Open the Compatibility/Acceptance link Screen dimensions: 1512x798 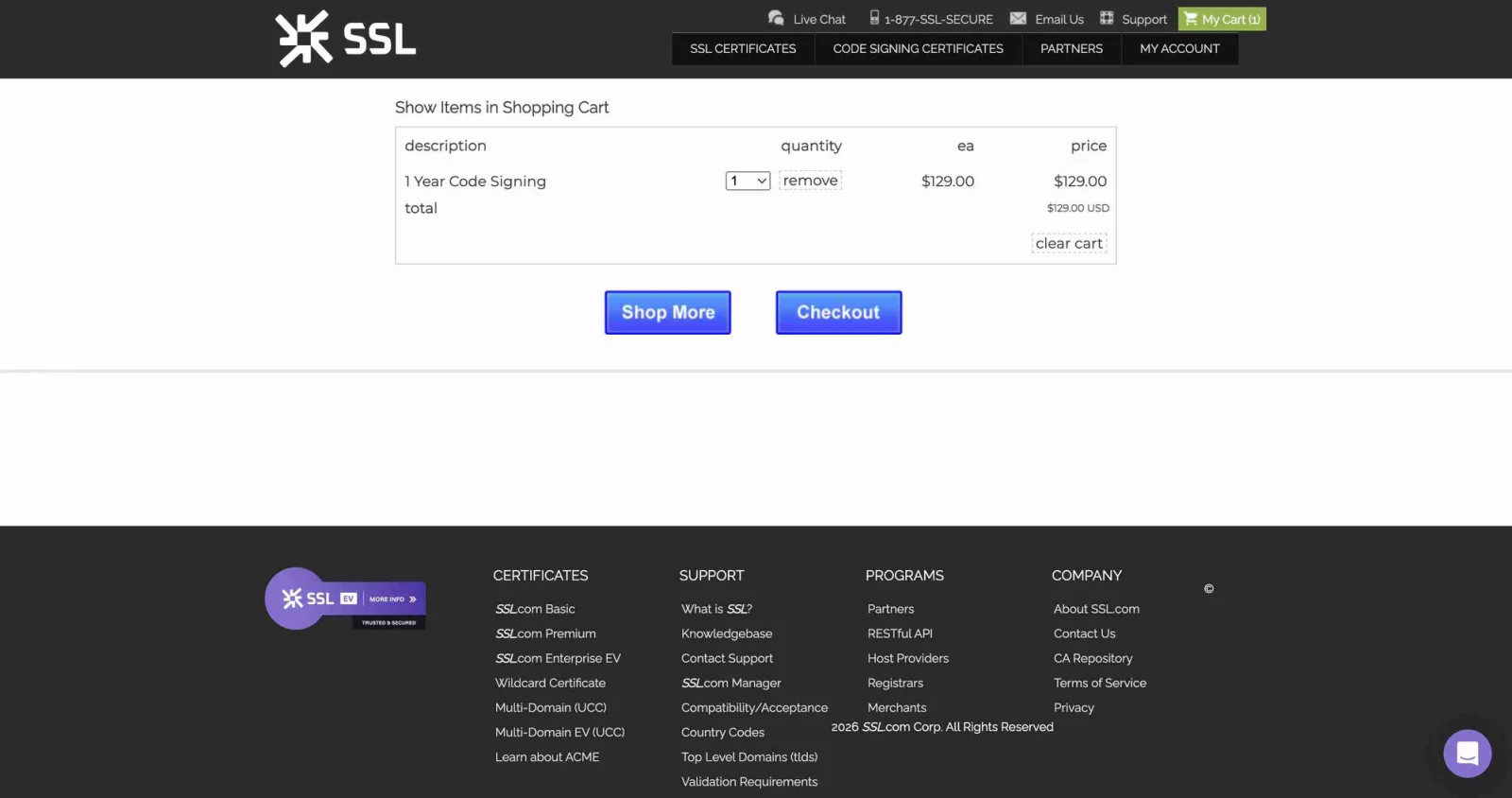coord(754,708)
